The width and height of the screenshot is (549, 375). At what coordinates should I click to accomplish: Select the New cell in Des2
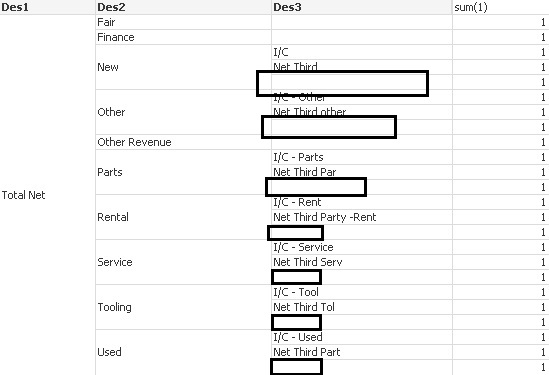click(183, 67)
